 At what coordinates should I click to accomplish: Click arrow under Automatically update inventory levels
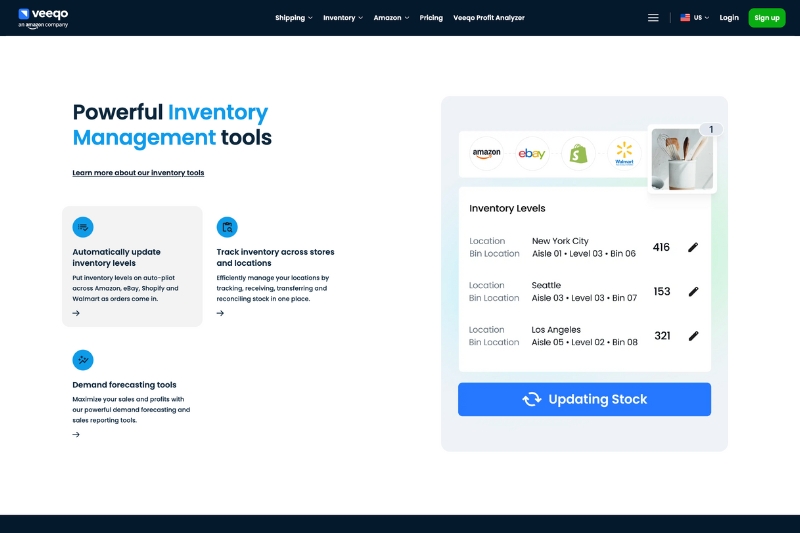click(x=76, y=313)
